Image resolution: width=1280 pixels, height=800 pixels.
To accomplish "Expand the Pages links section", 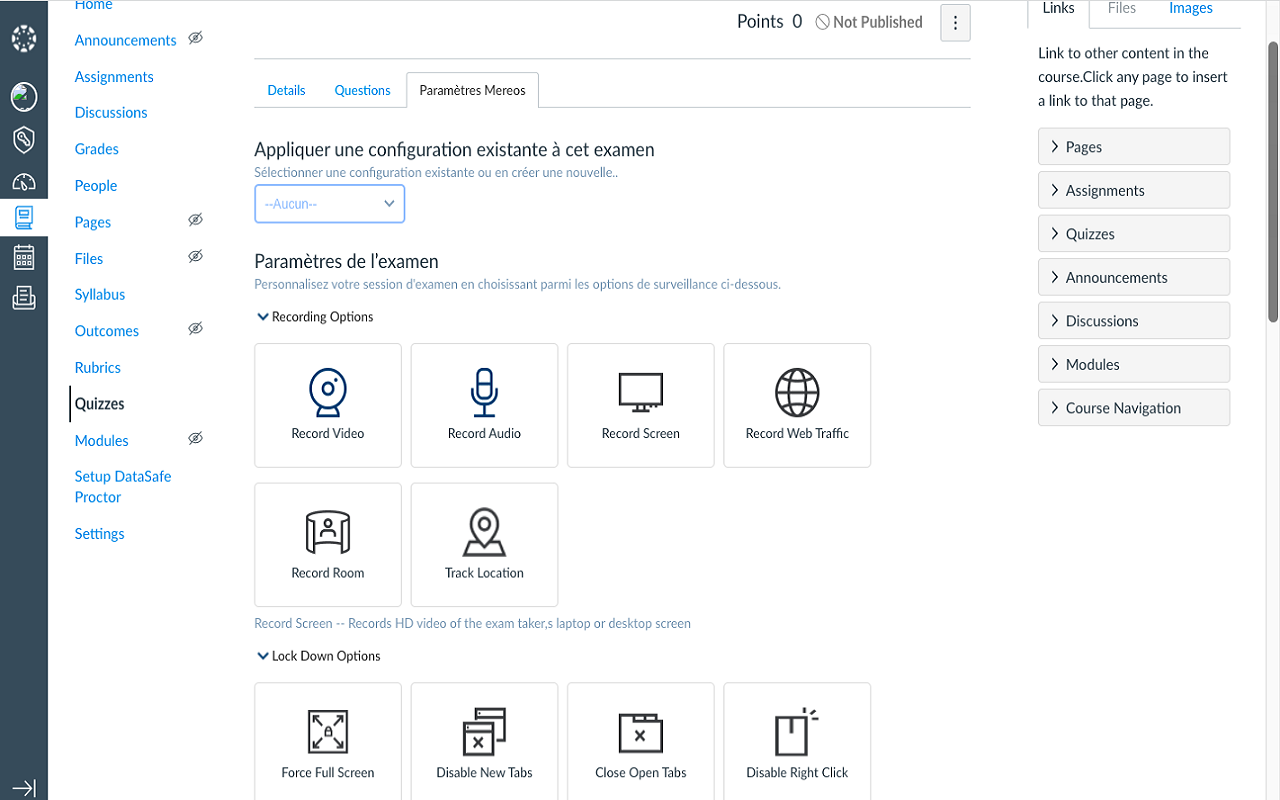I will click(x=1134, y=147).
